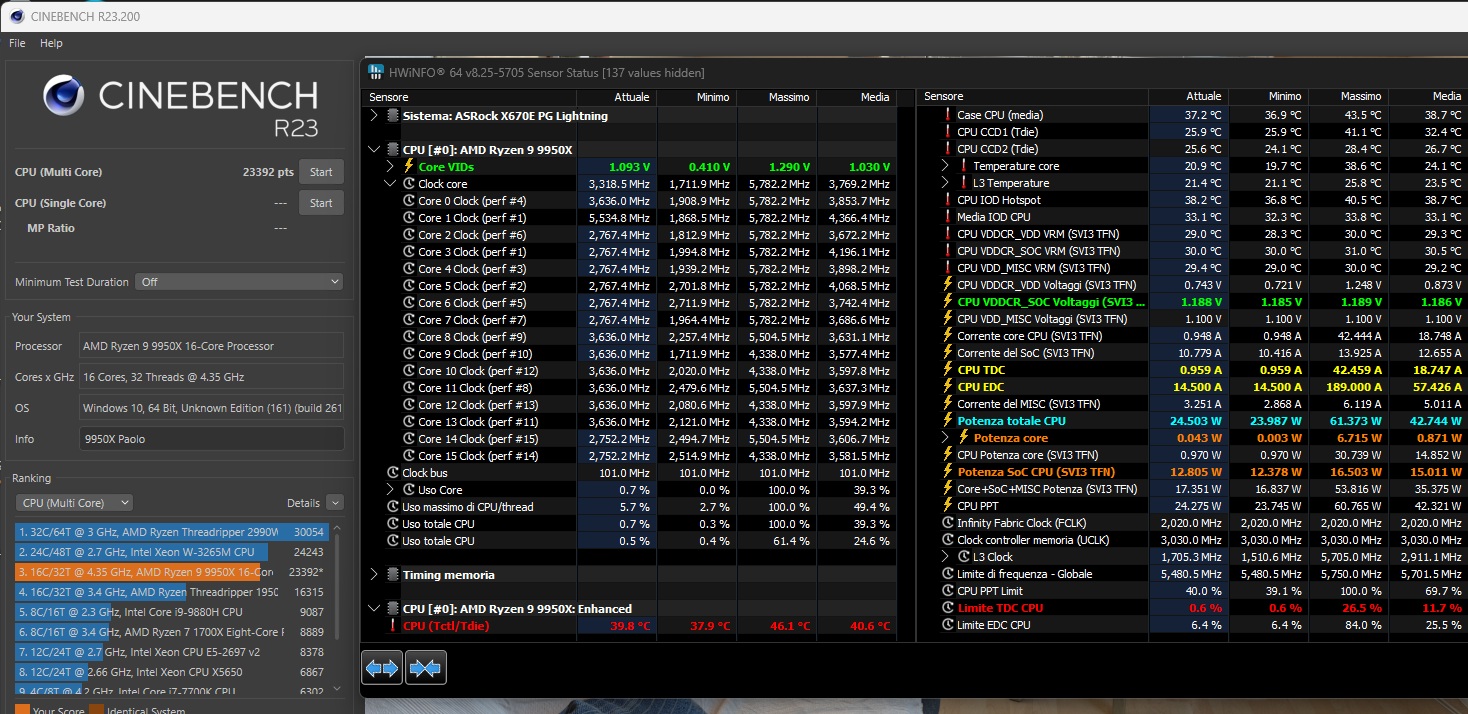The height and width of the screenshot is (714, 1468).
Task: Click the lightning icon beside CPU EDC
Action: click(948, 387)
